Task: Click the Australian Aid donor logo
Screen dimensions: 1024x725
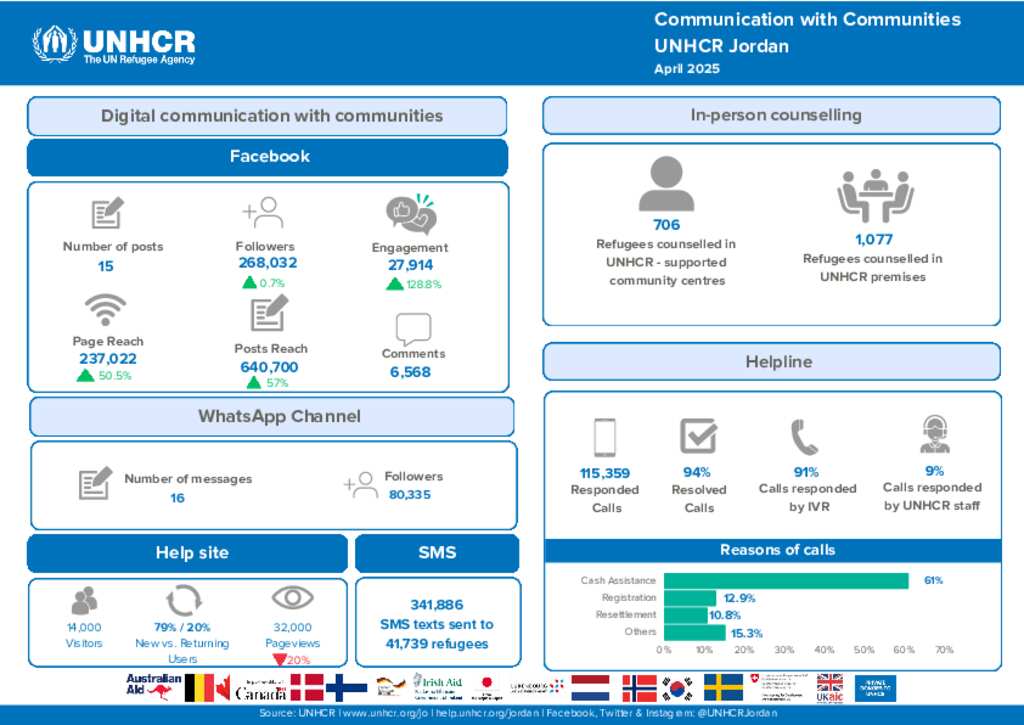Action: pos(153,686)
